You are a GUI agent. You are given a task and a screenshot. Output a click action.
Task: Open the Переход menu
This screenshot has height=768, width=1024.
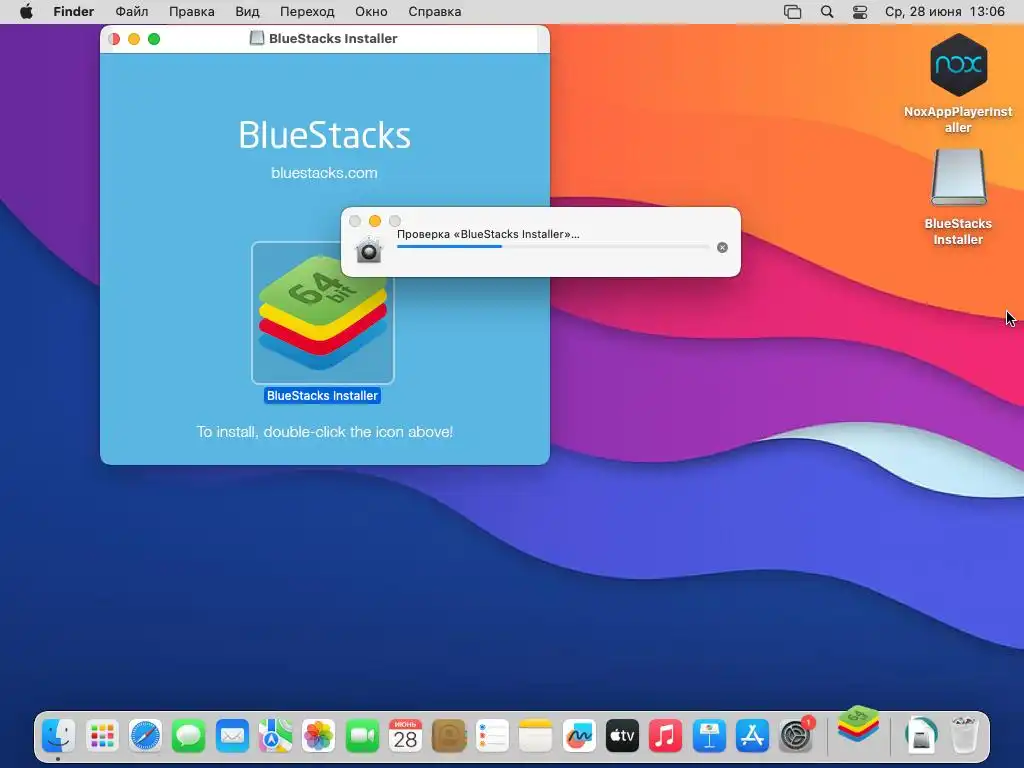click(x=307, y=12)
